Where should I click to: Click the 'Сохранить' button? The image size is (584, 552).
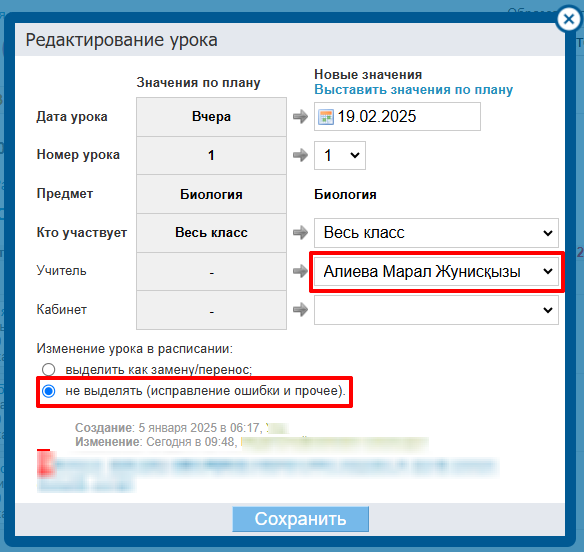301,519
